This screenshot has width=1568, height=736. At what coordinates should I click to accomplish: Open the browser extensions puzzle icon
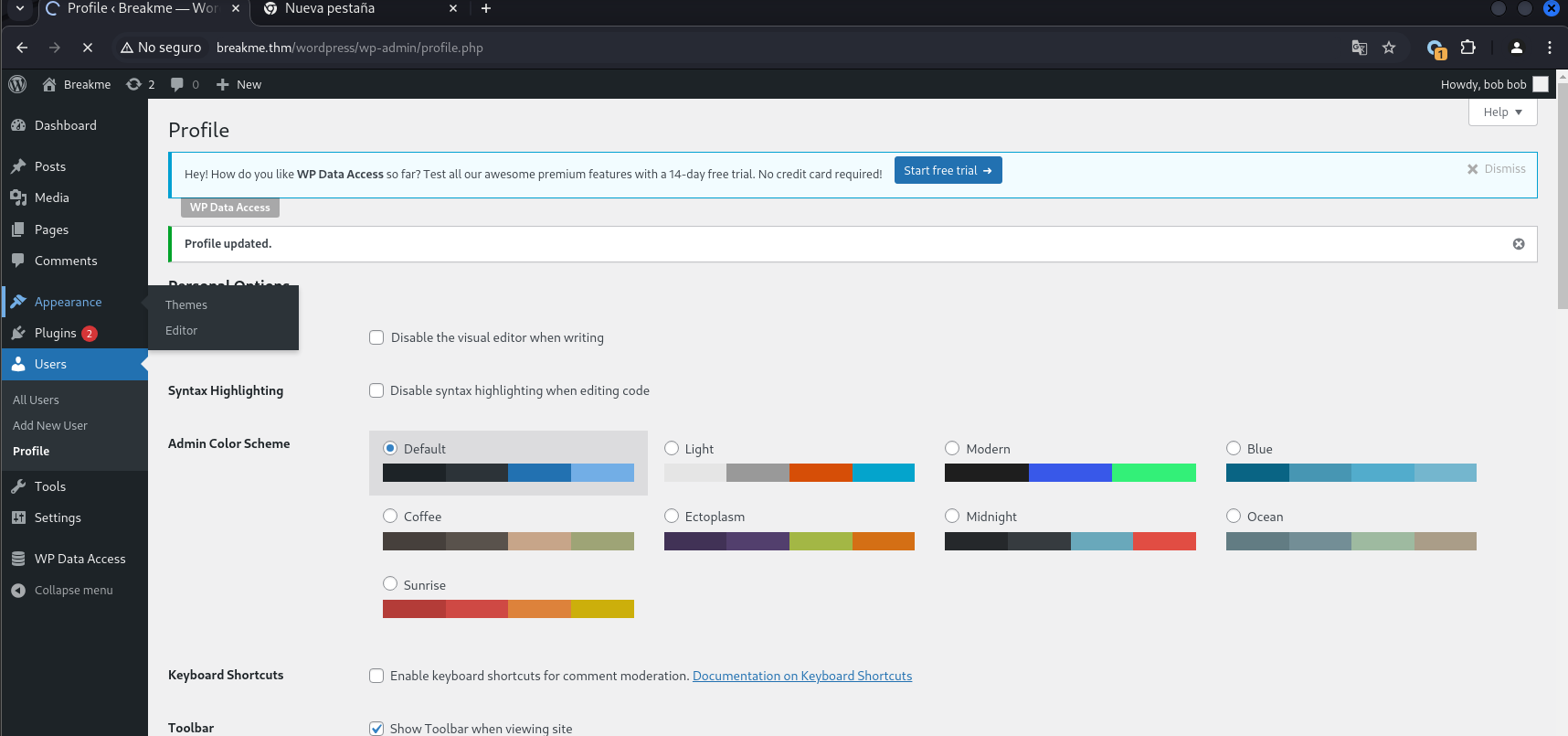1468,48
